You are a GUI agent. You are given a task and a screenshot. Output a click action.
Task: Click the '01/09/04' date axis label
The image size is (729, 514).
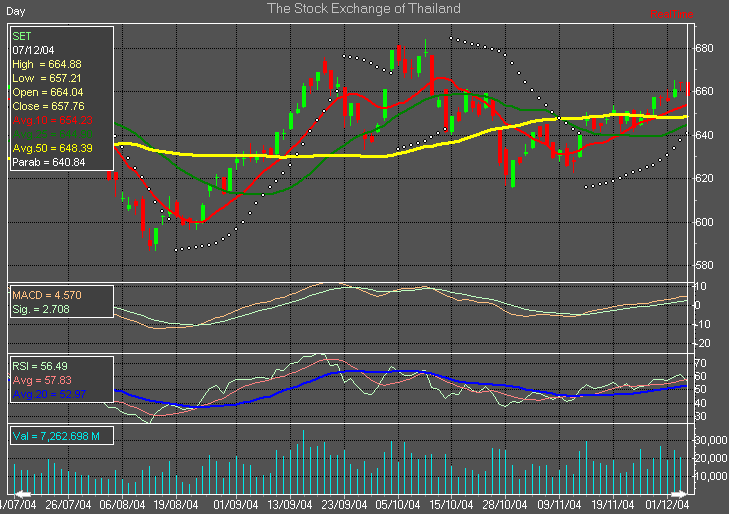tap(236, 505)
